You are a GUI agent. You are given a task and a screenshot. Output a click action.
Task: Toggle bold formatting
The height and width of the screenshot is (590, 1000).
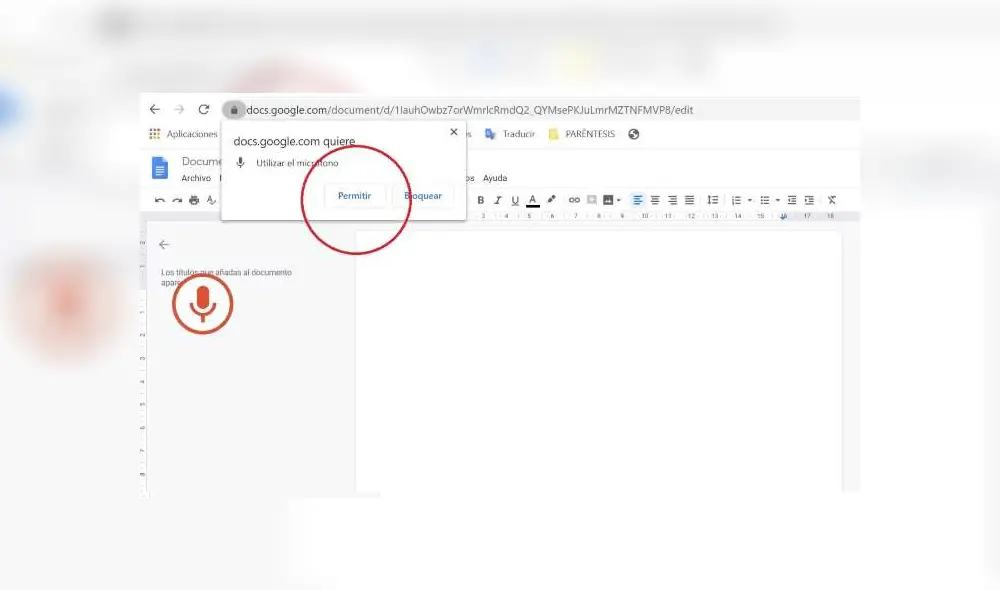click(x=481, y=200)
